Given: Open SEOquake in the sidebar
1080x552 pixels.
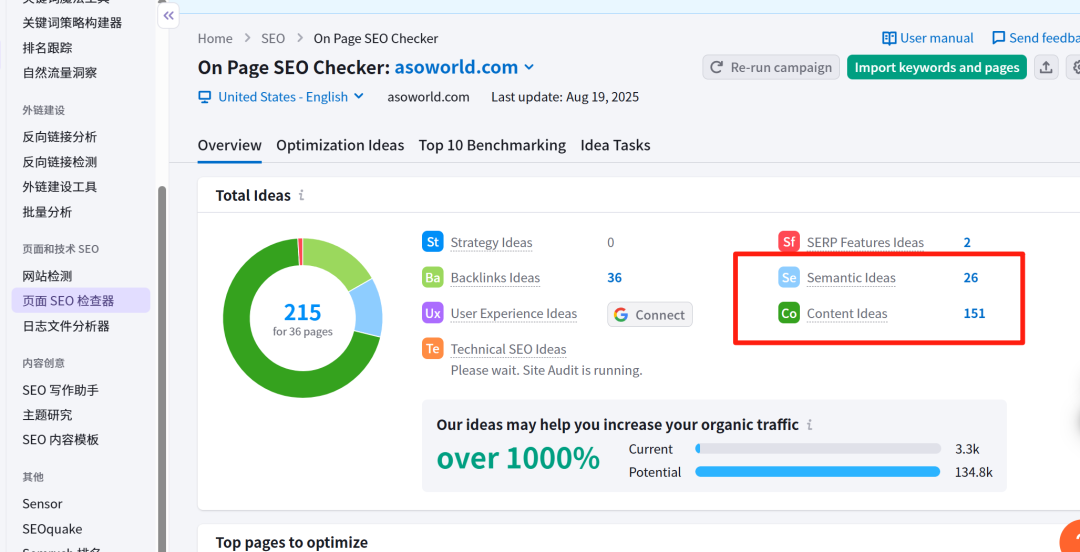Looking at the screenshot, I should 52,529.
